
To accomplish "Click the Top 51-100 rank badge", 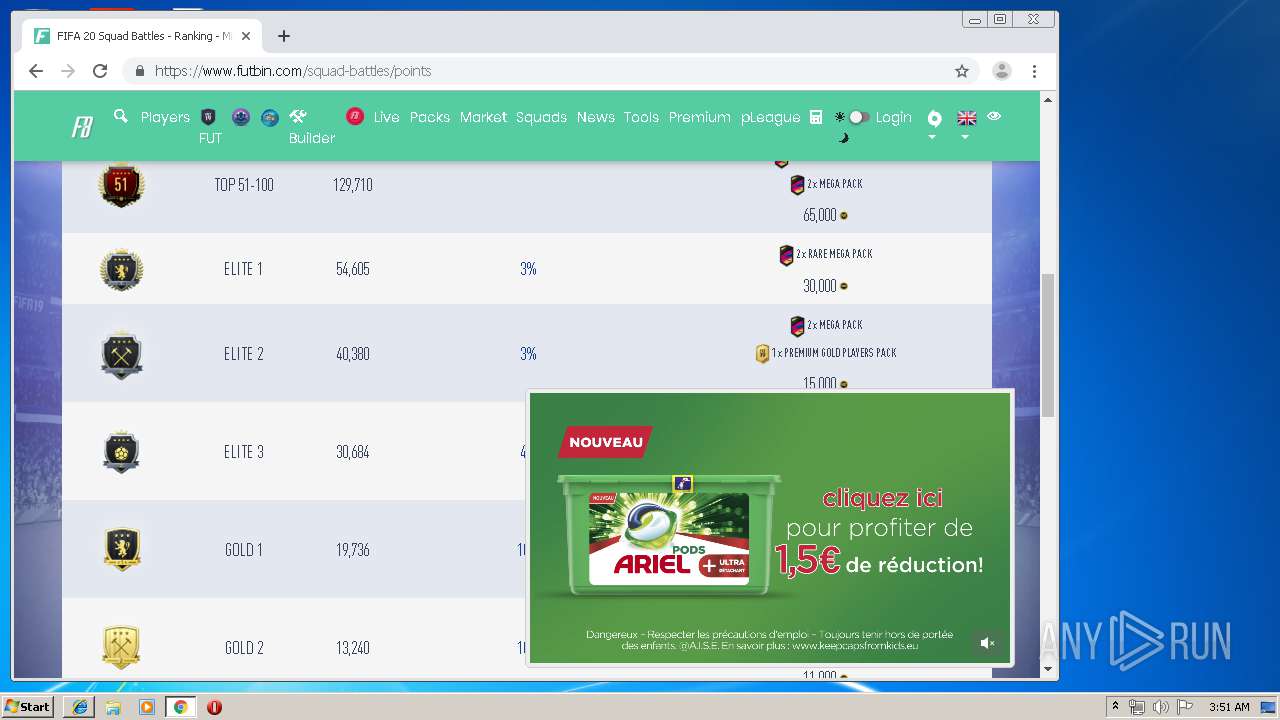I will 121,185.
